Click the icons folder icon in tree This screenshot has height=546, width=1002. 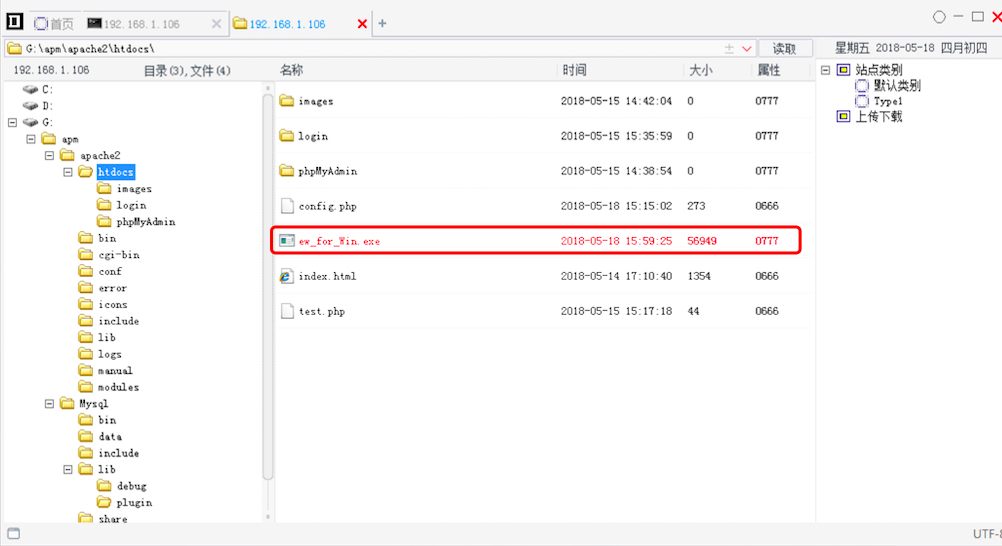tap(86, 304)
